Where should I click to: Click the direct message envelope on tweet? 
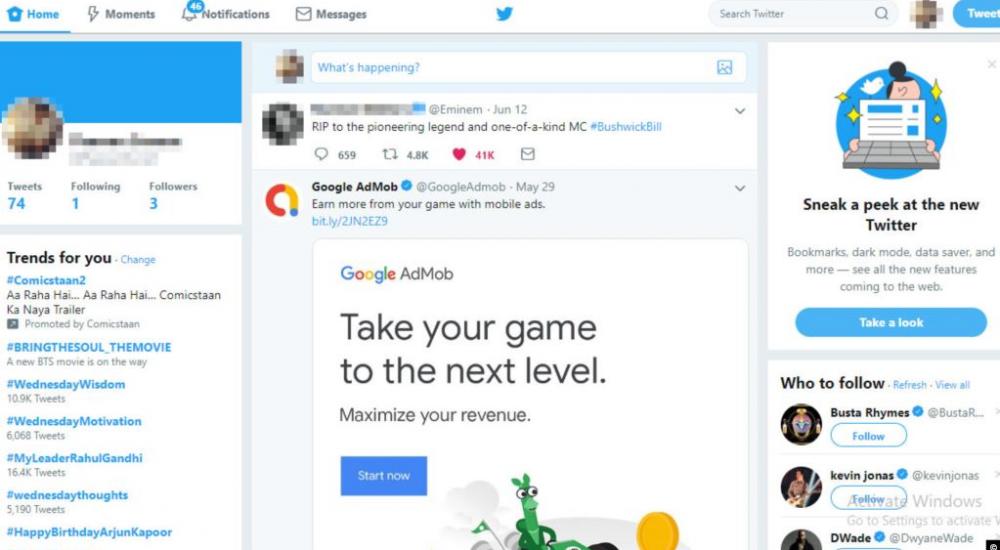(x=527, y=154)
